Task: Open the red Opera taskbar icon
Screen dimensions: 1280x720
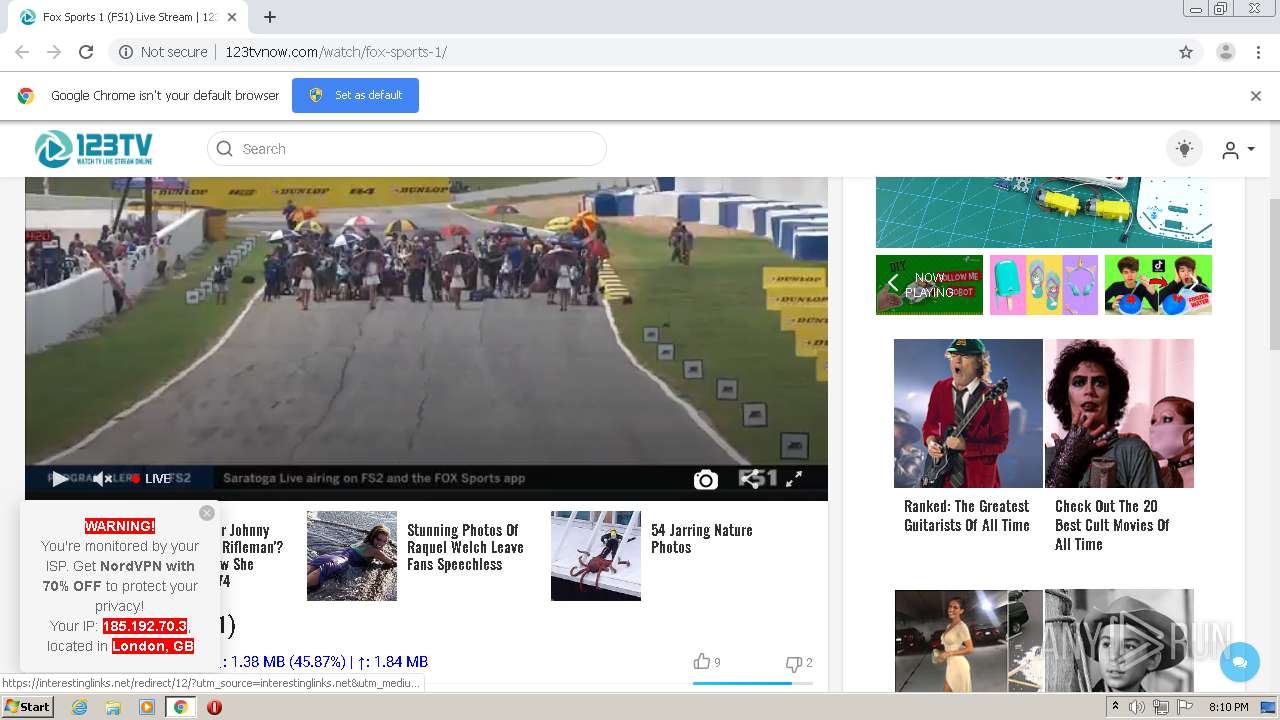Action: pyautogui.click(x=214, y=707)
